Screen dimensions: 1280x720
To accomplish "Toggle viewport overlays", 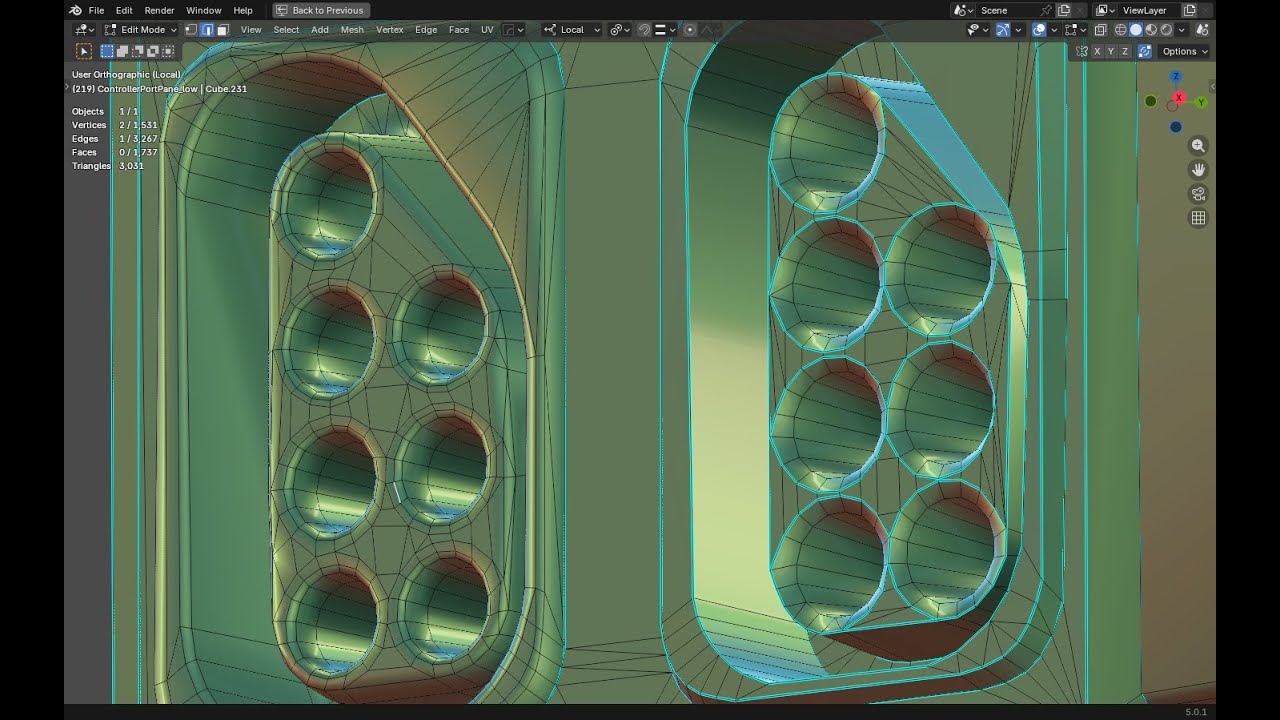I will click(x=1039, y=30).
